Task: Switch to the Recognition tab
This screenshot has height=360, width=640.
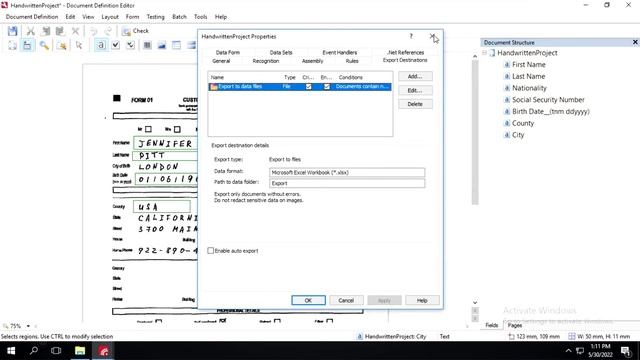Action: point(266,61)
